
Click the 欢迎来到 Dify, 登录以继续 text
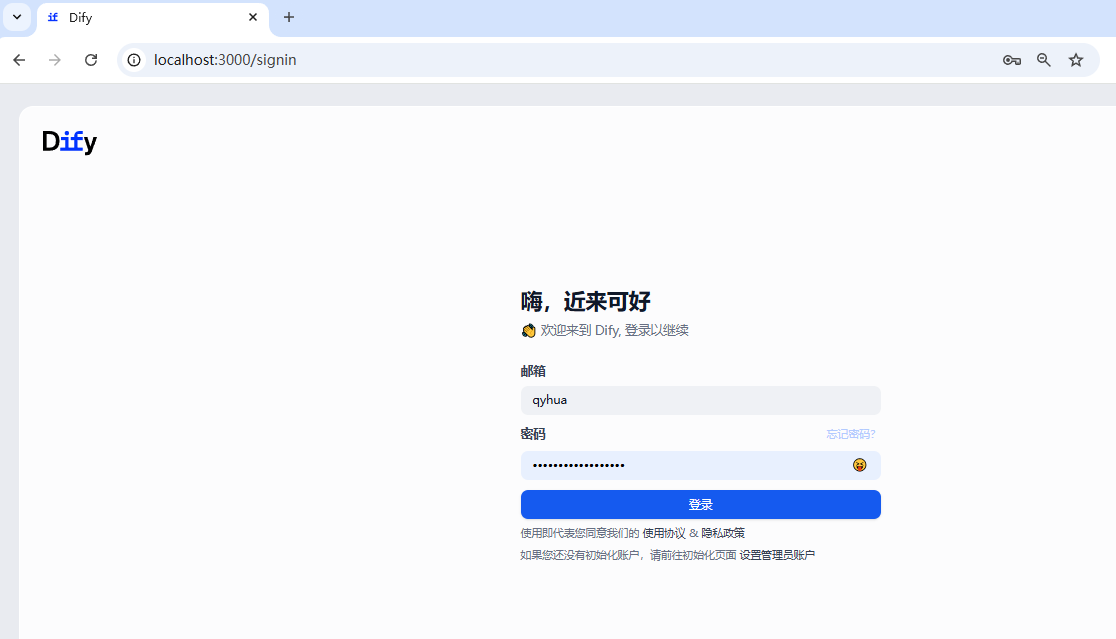tap(614, 330)
